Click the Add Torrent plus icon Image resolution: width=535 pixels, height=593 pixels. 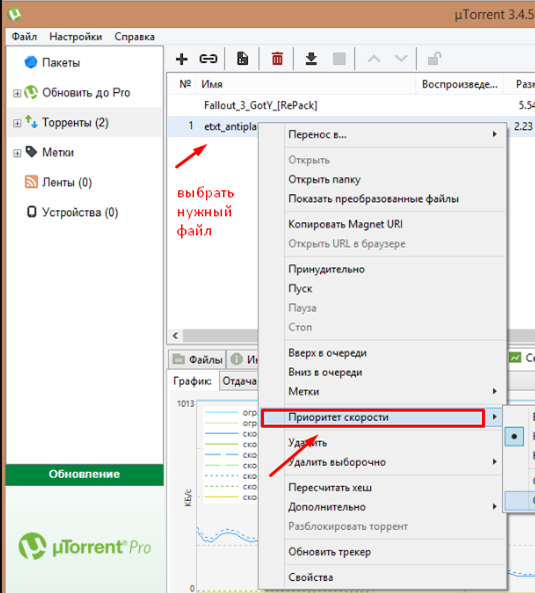point(181,59)
